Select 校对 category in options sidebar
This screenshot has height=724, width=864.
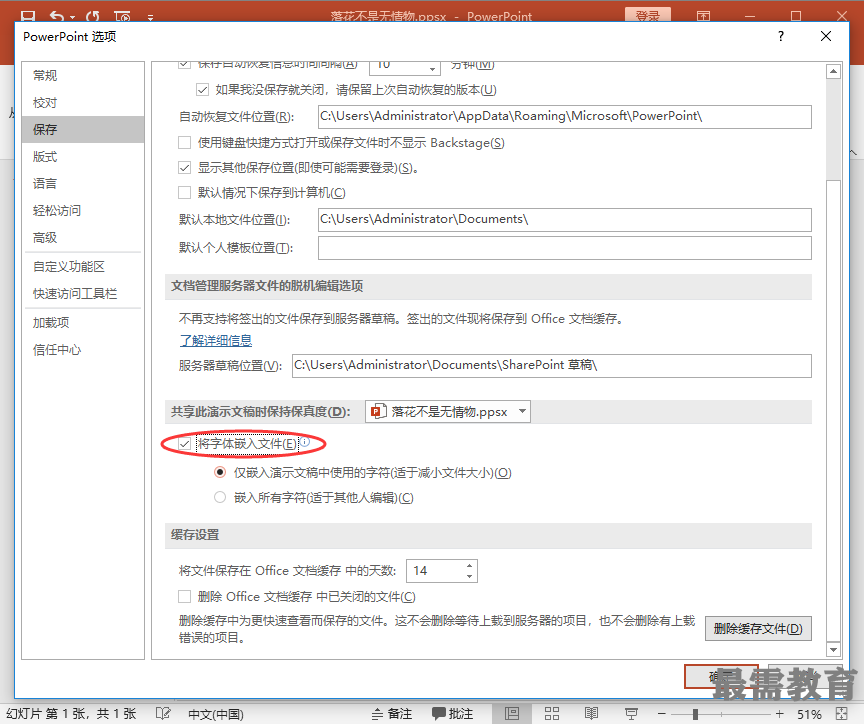(83, 102)
